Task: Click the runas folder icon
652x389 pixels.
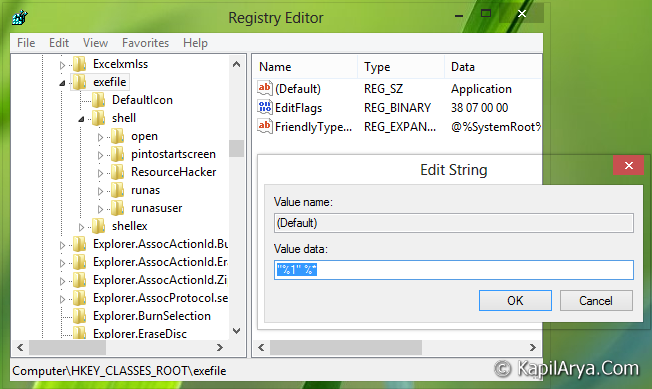Action: click(x=118, y=190)
